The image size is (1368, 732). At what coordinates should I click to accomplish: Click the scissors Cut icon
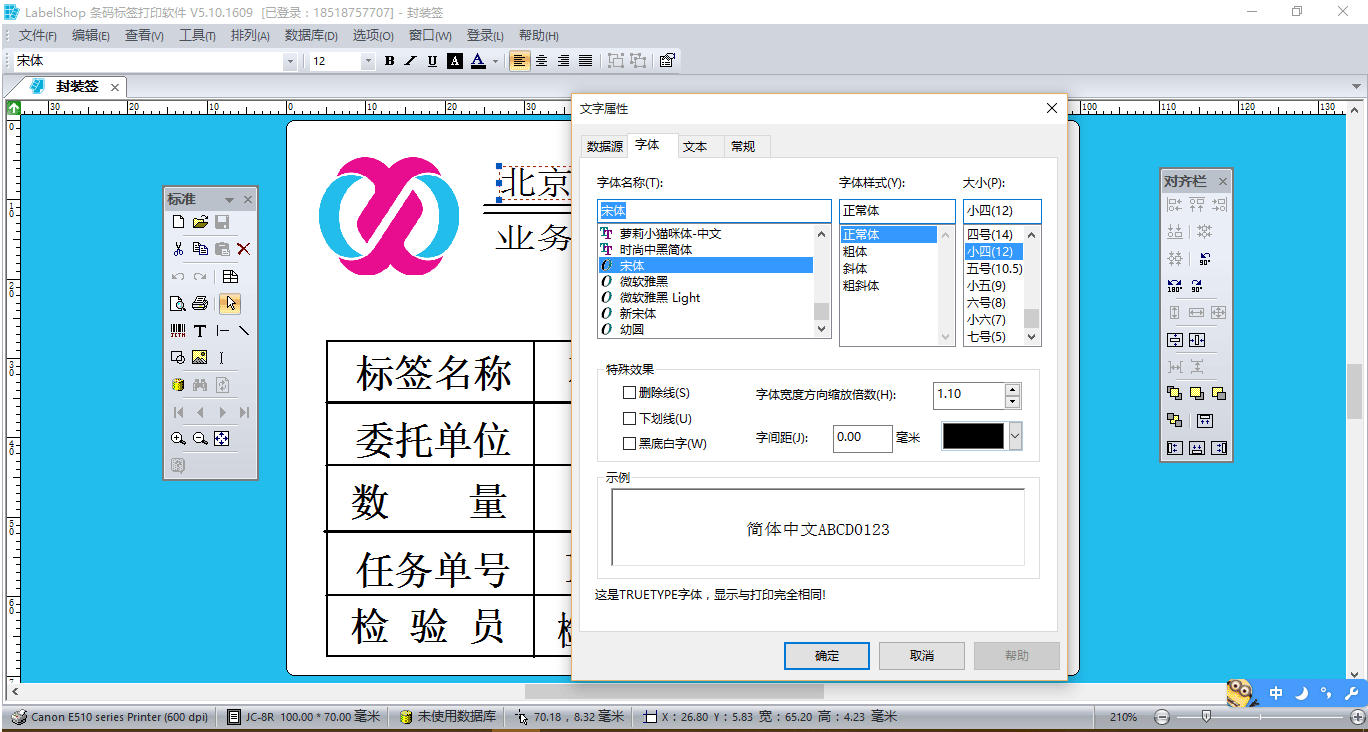coord(178,249)
